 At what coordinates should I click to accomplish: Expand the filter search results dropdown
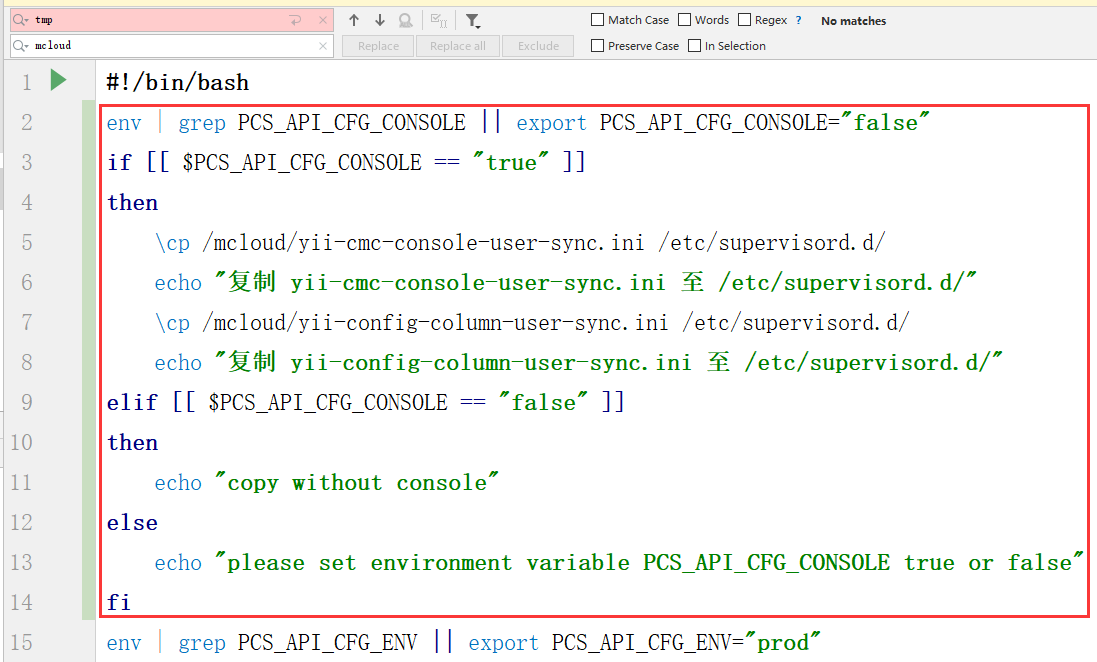click(473, 20)
